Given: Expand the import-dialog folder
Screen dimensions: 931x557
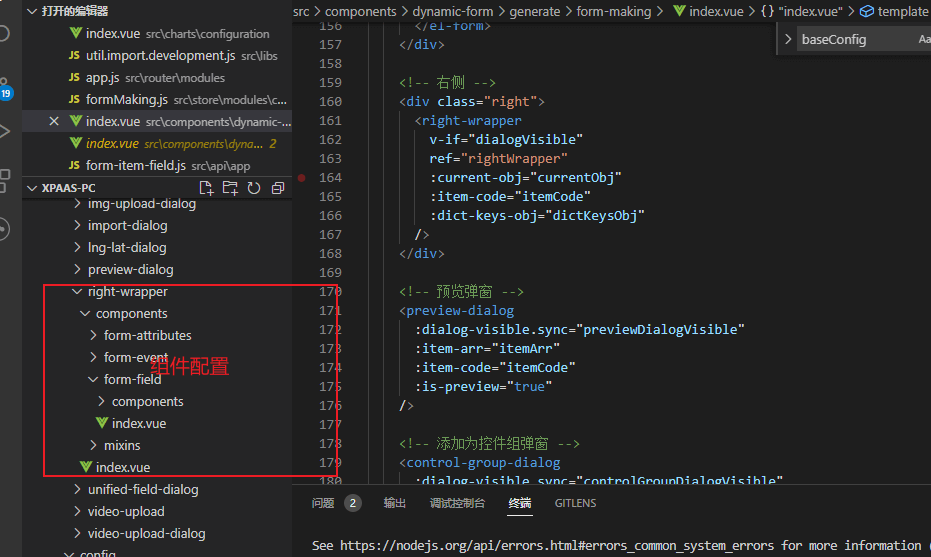Looking at the screenshot, I should pos(77,226).
